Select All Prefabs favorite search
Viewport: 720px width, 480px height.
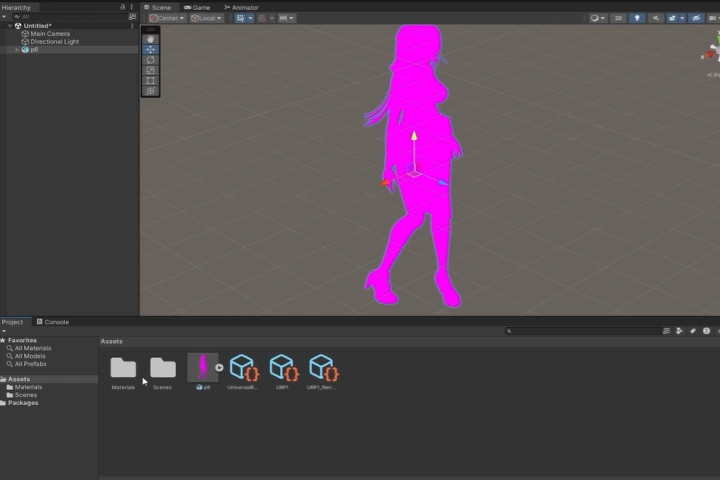(x=26, y=364)
